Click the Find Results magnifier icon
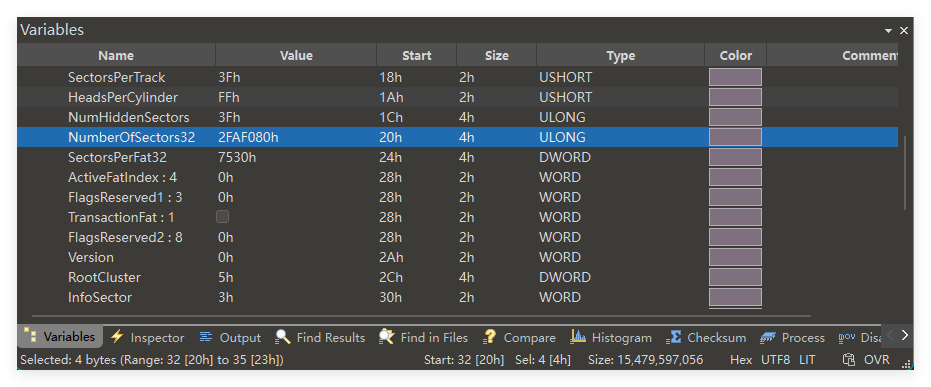 point(283,337)
